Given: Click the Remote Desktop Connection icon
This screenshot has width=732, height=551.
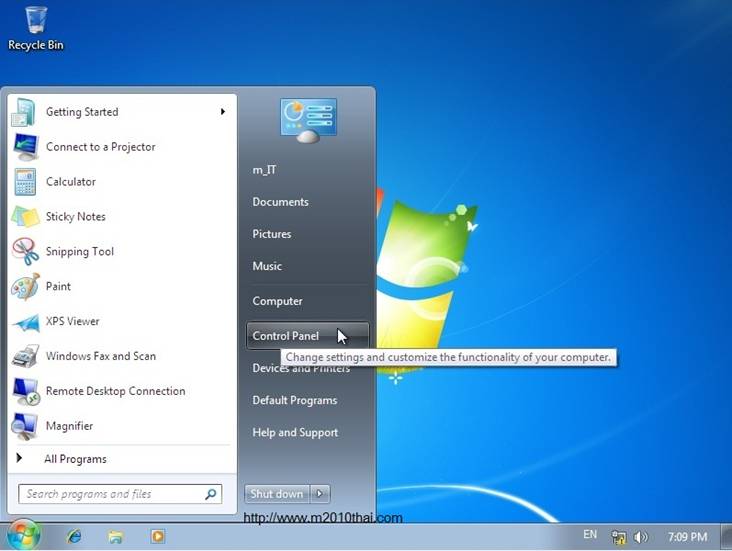Looking at the screenshot, I should (x=26, y=391).
